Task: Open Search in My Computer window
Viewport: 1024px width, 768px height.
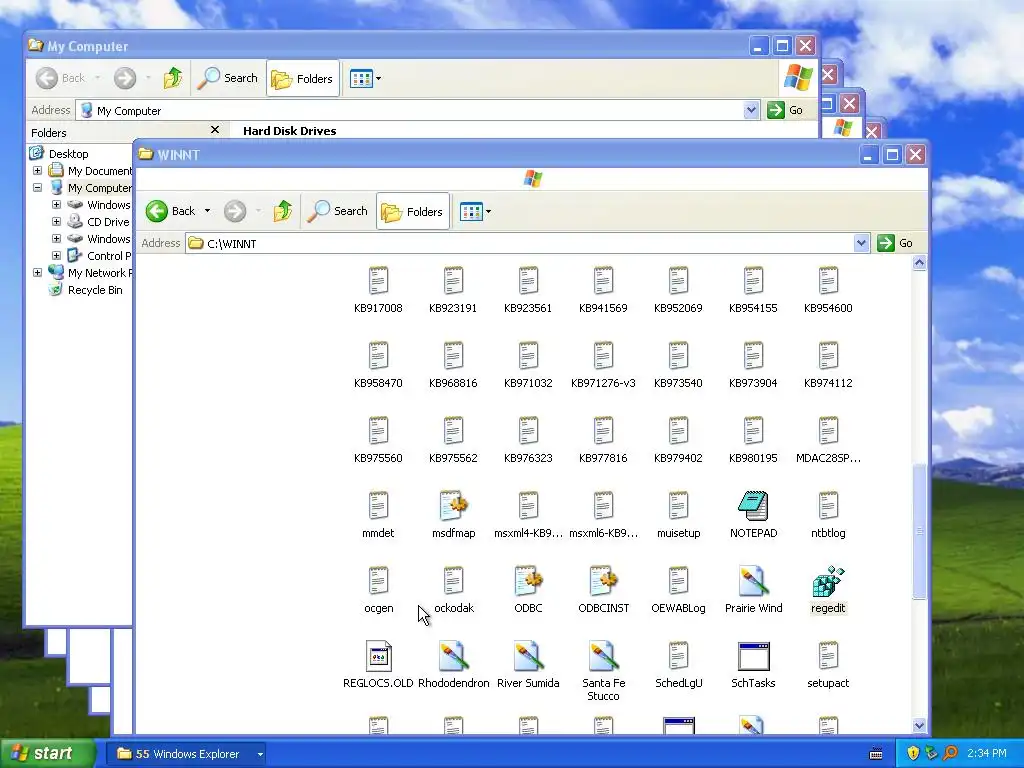Action: pyautogui.click(x=228, y=78)
